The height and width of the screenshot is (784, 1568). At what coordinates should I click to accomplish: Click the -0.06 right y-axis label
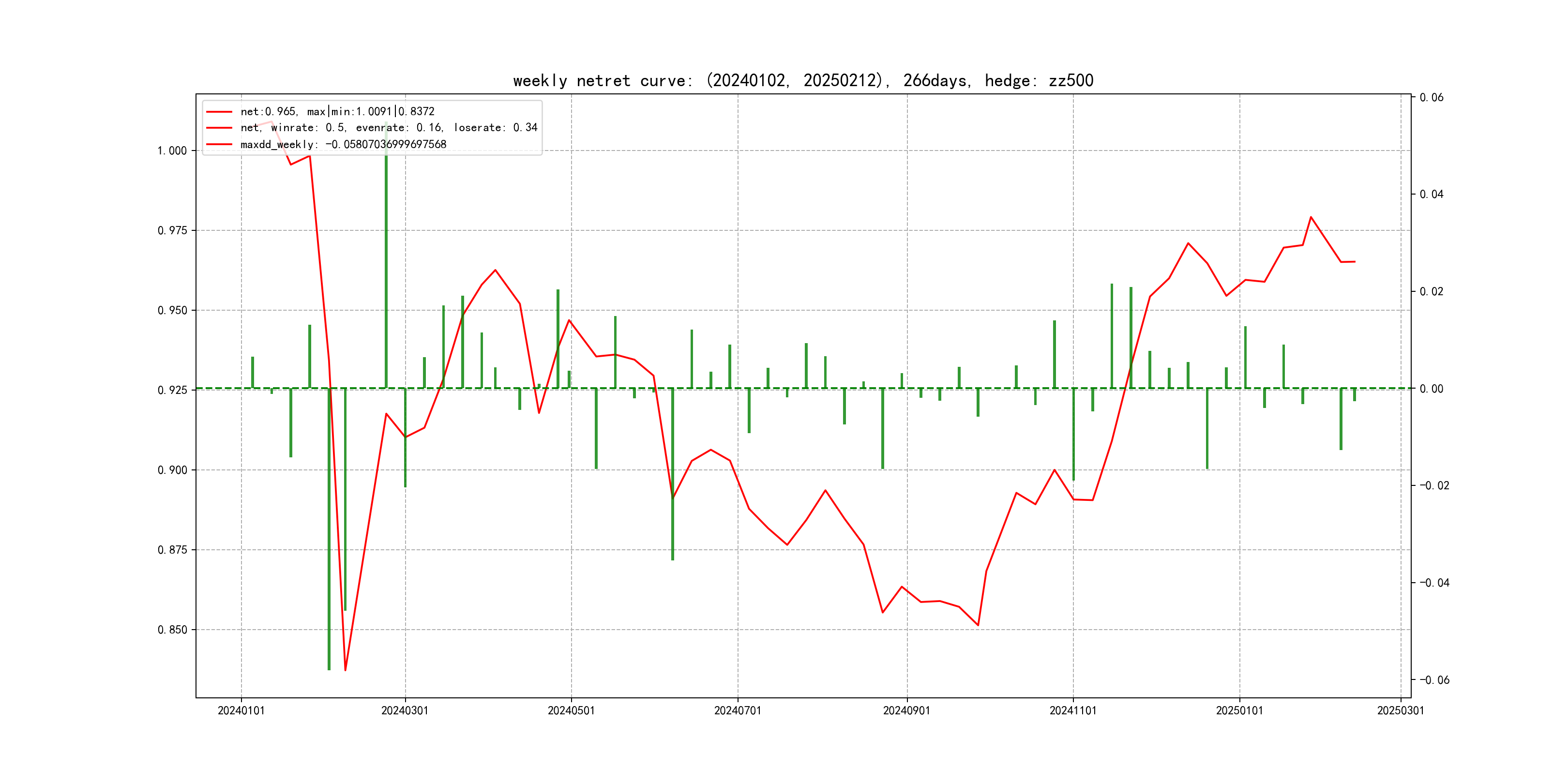(x=1435, y=680)
